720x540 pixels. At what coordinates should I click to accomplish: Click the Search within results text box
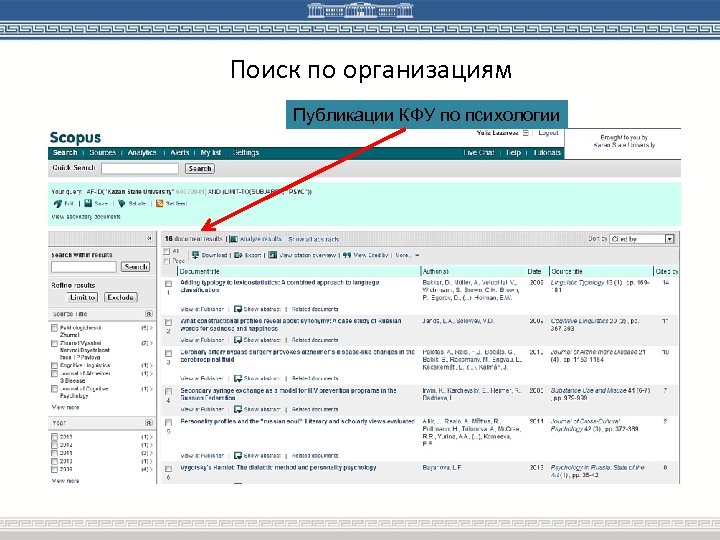[84, 267]
